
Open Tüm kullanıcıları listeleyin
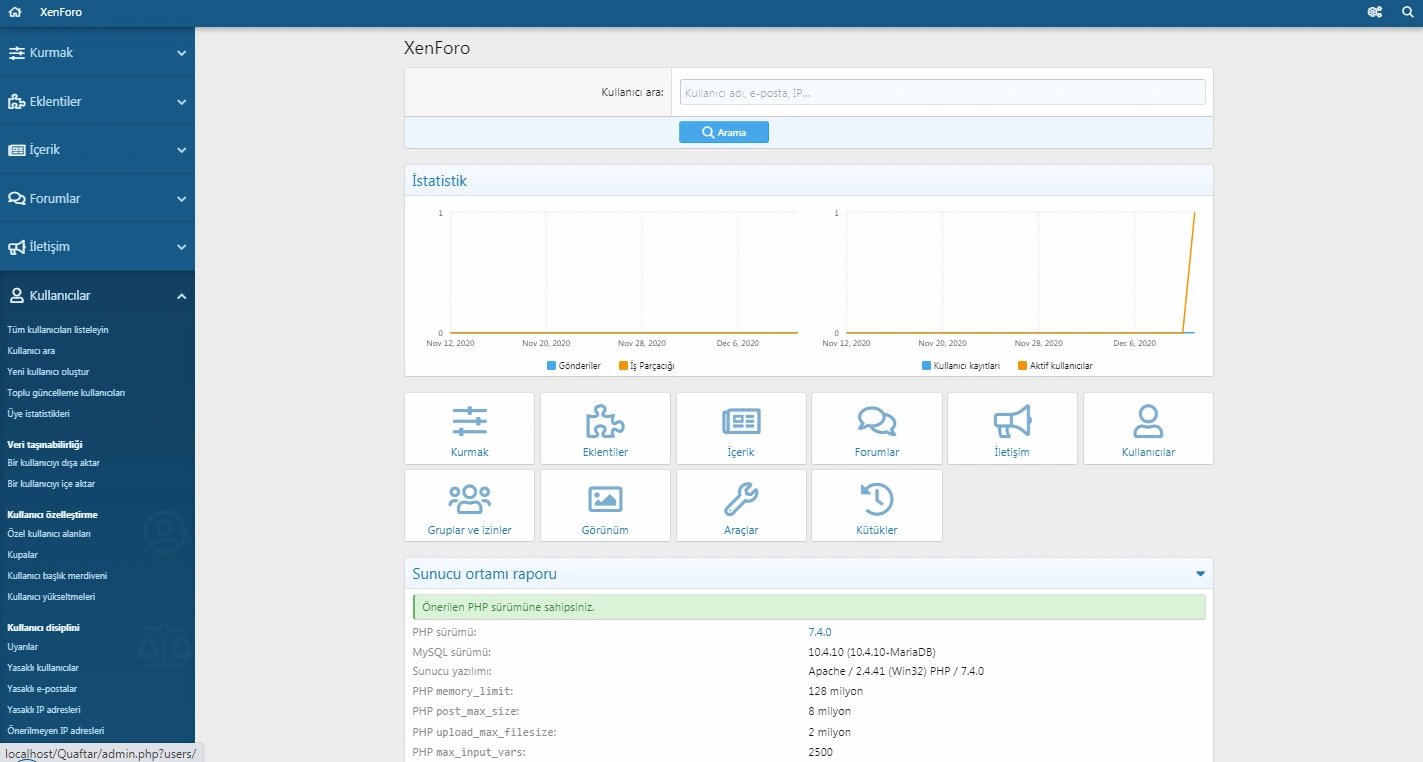tap(58, 329)
